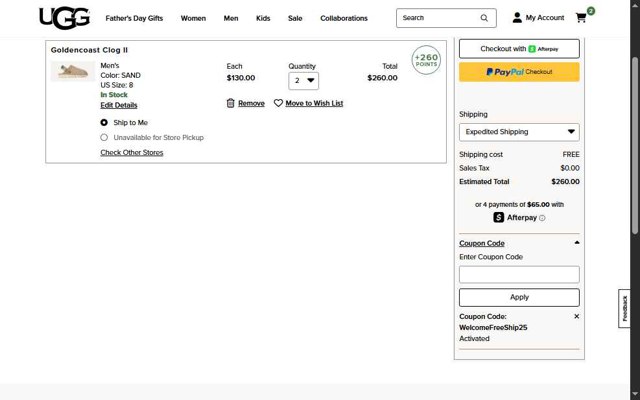Click the Remove link
Viewport: 640px width, 400px height.
pyautogui.click(x=251, y=103)
